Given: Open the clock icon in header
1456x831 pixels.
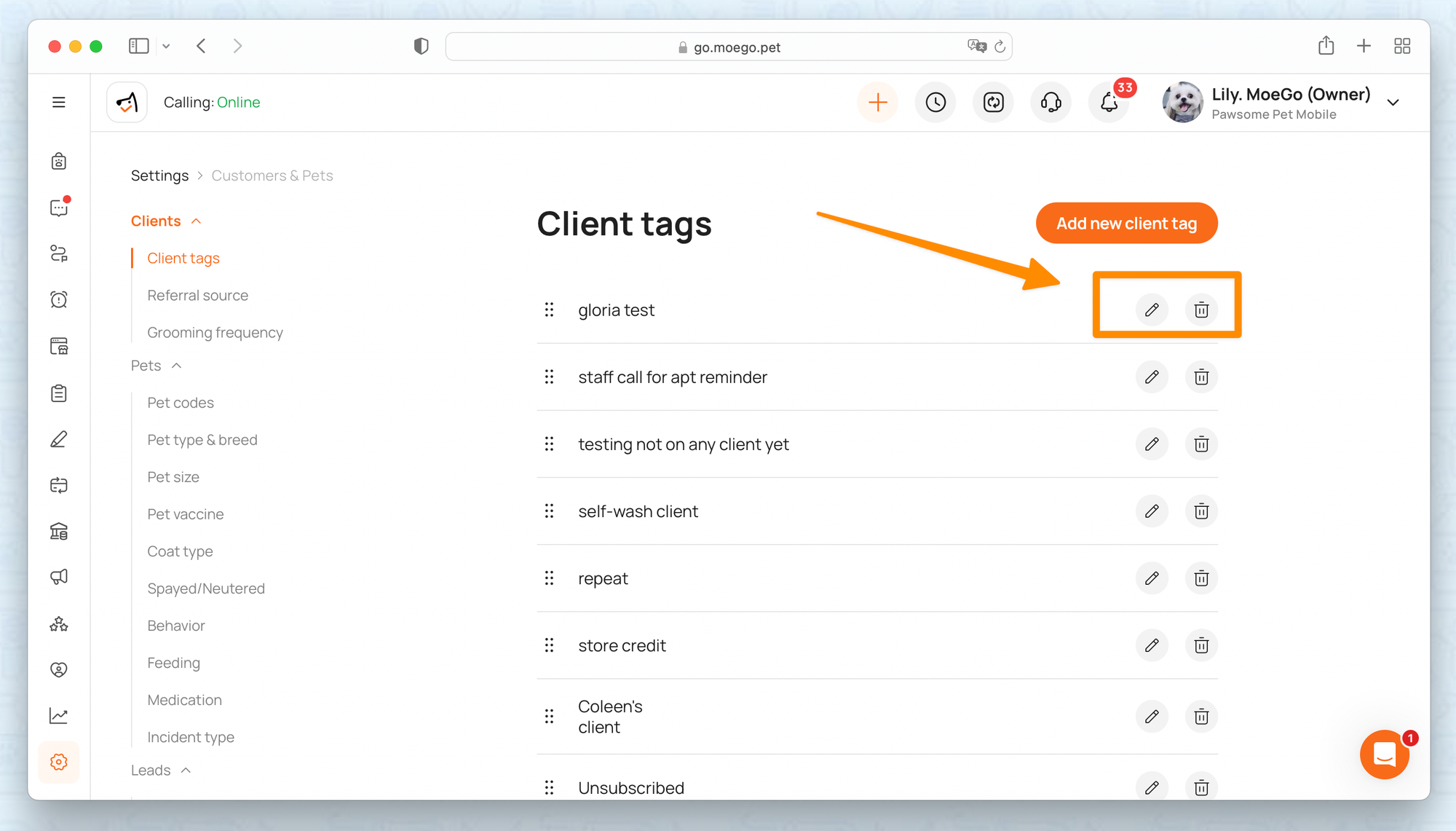Looking at the screenshot, I should point(935,103).
